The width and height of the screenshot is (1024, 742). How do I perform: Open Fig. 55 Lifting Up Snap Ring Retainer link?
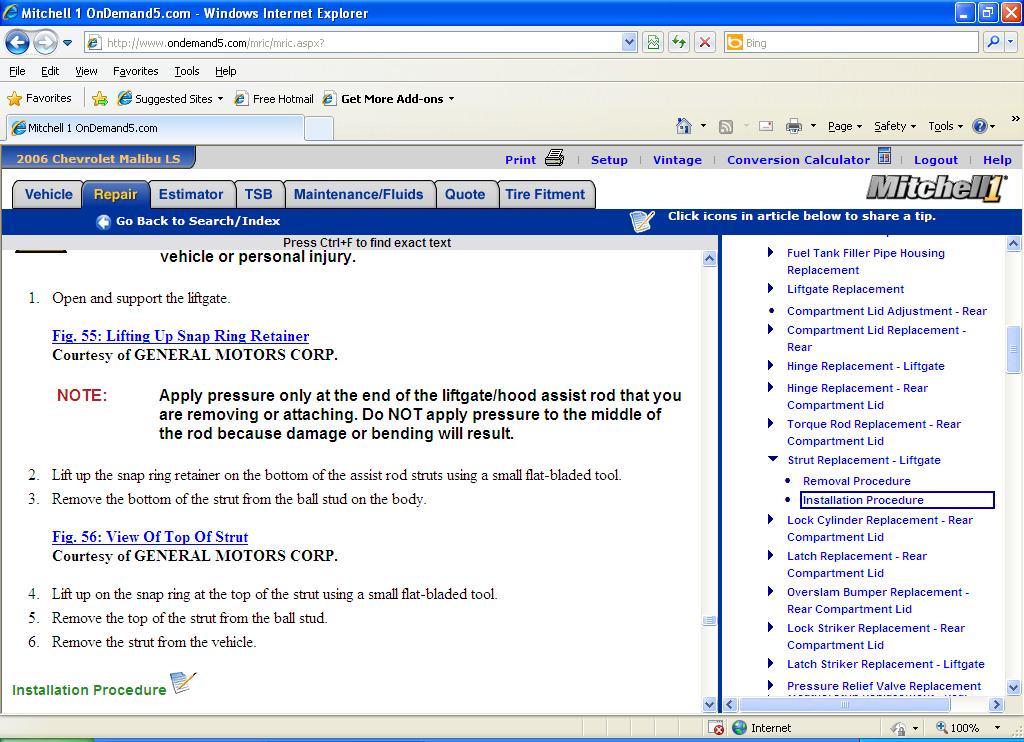click(180, 336)
